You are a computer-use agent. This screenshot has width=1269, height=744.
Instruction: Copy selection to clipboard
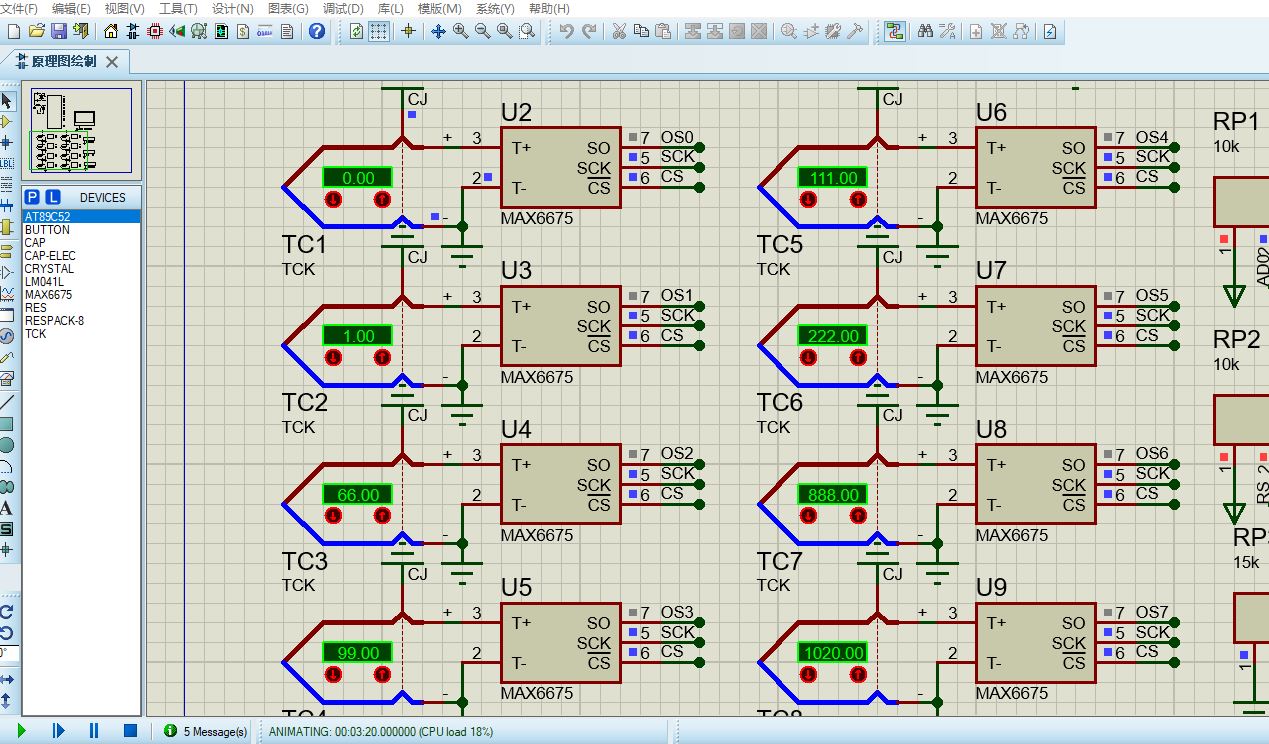click(641, 31)
